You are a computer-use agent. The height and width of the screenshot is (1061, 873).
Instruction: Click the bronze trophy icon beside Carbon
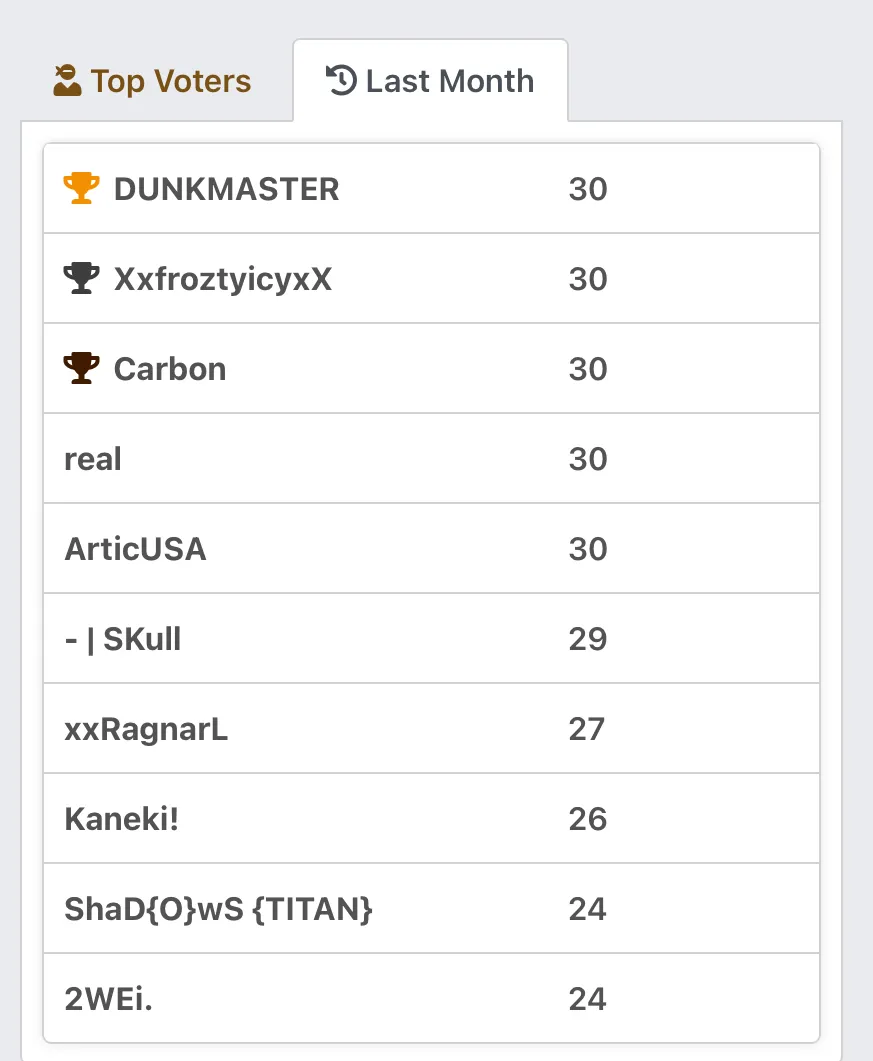(x=81, y=368)
